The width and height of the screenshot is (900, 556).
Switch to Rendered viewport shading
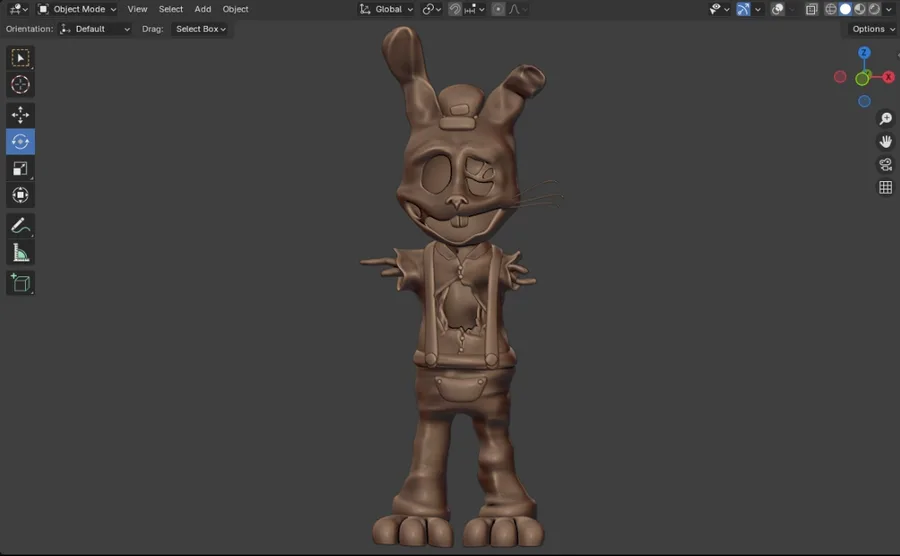tap(874, 9)
